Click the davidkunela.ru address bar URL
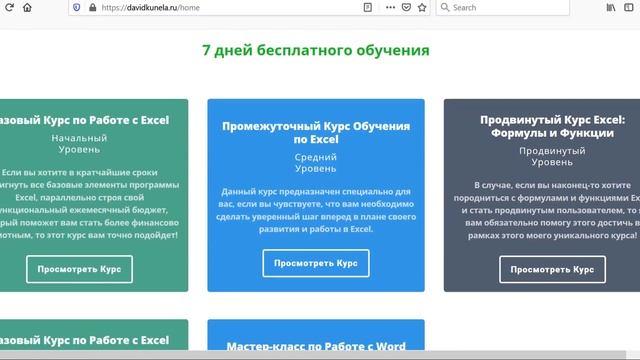The height and width of the screenshot is (360, 640). point(151,7)
